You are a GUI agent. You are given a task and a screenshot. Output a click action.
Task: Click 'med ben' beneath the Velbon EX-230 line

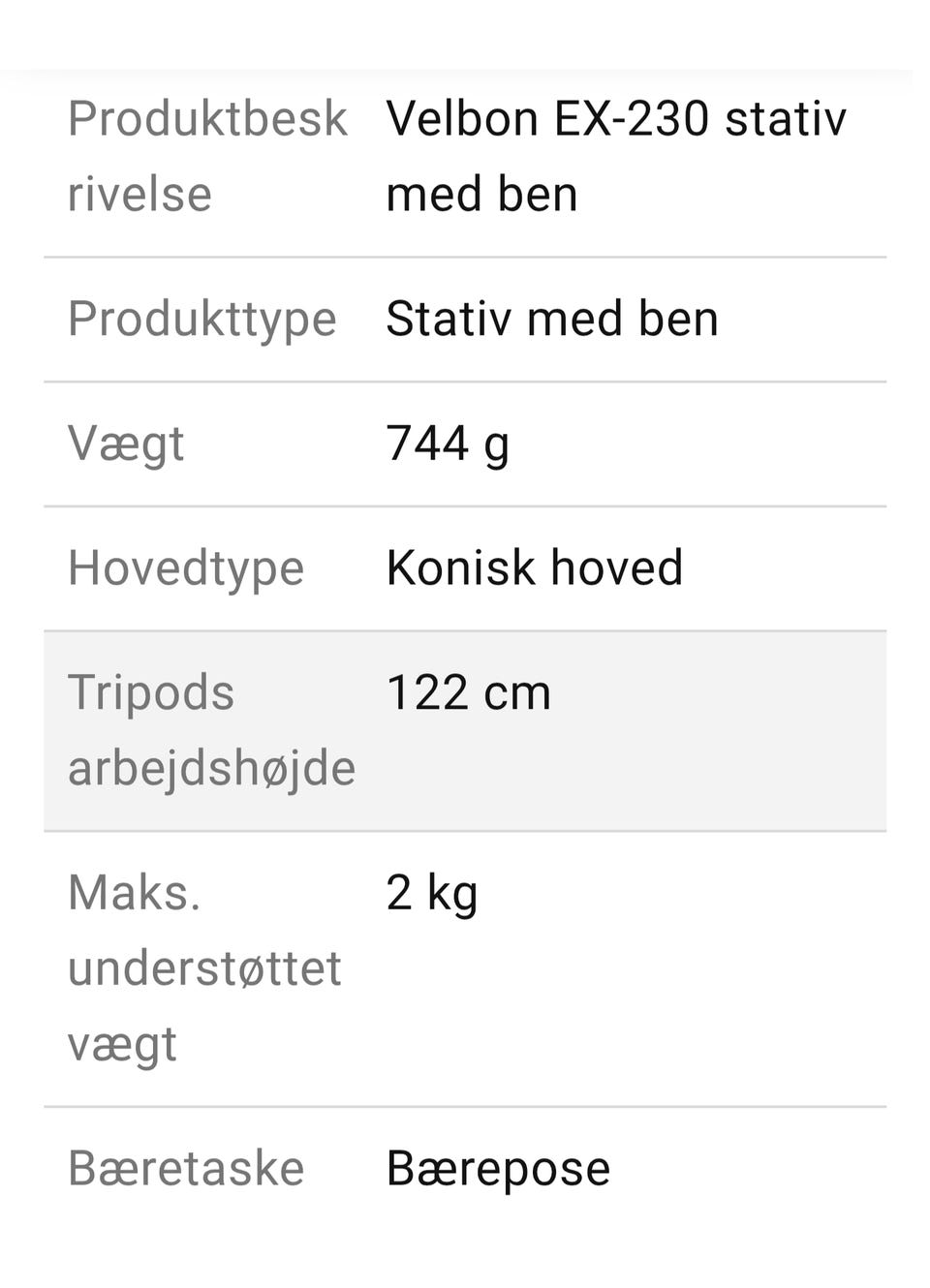pyautogui.click(x=481, y=194)
